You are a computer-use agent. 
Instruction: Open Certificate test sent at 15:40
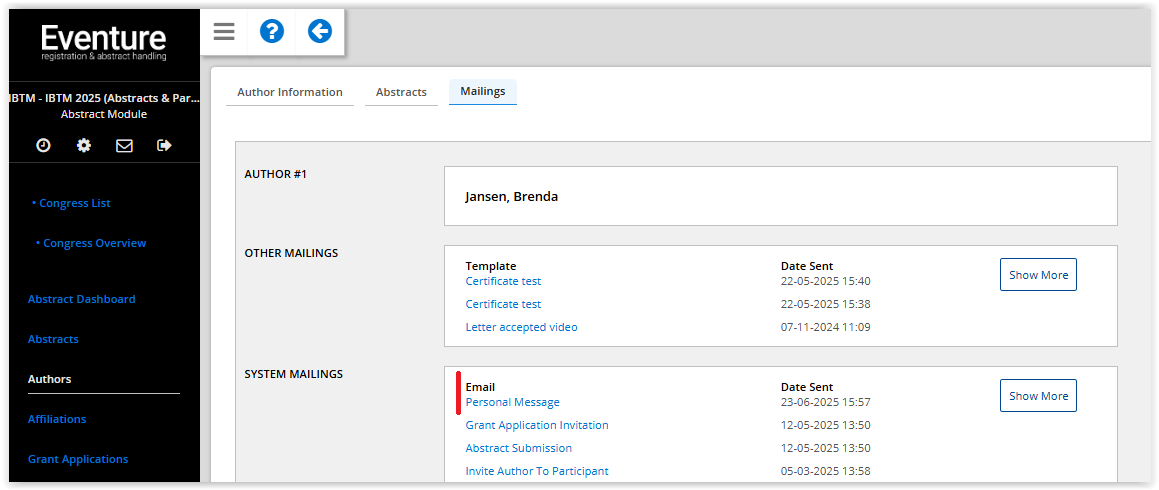[503, 282]
